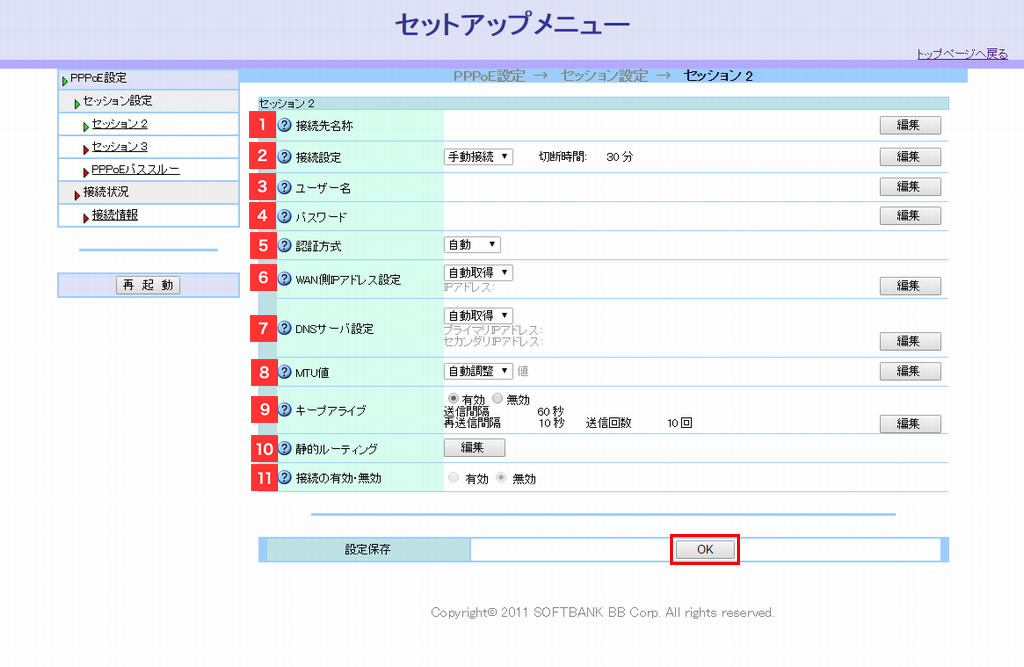This screenshot has height=667, width=1024.
Task: Follow the トップページへ戻る link
Action: pos(961,54)
